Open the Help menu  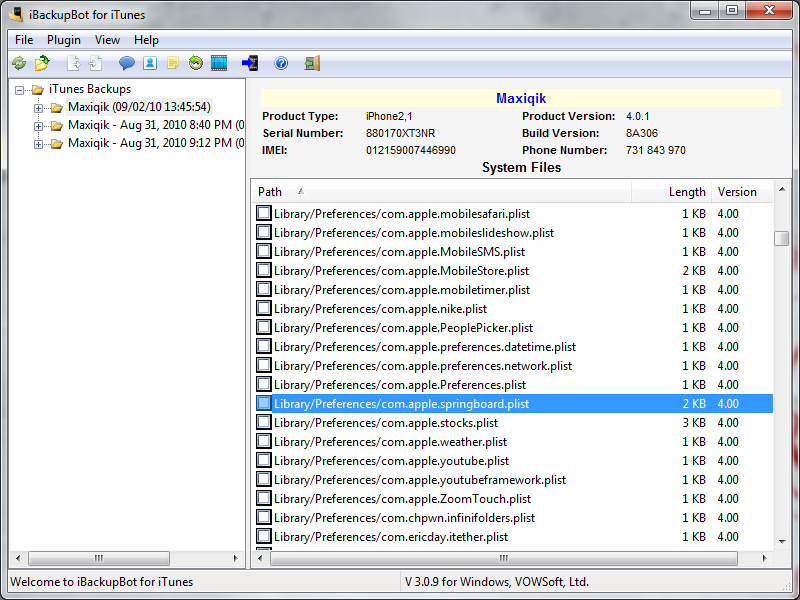tap(146, 40)
